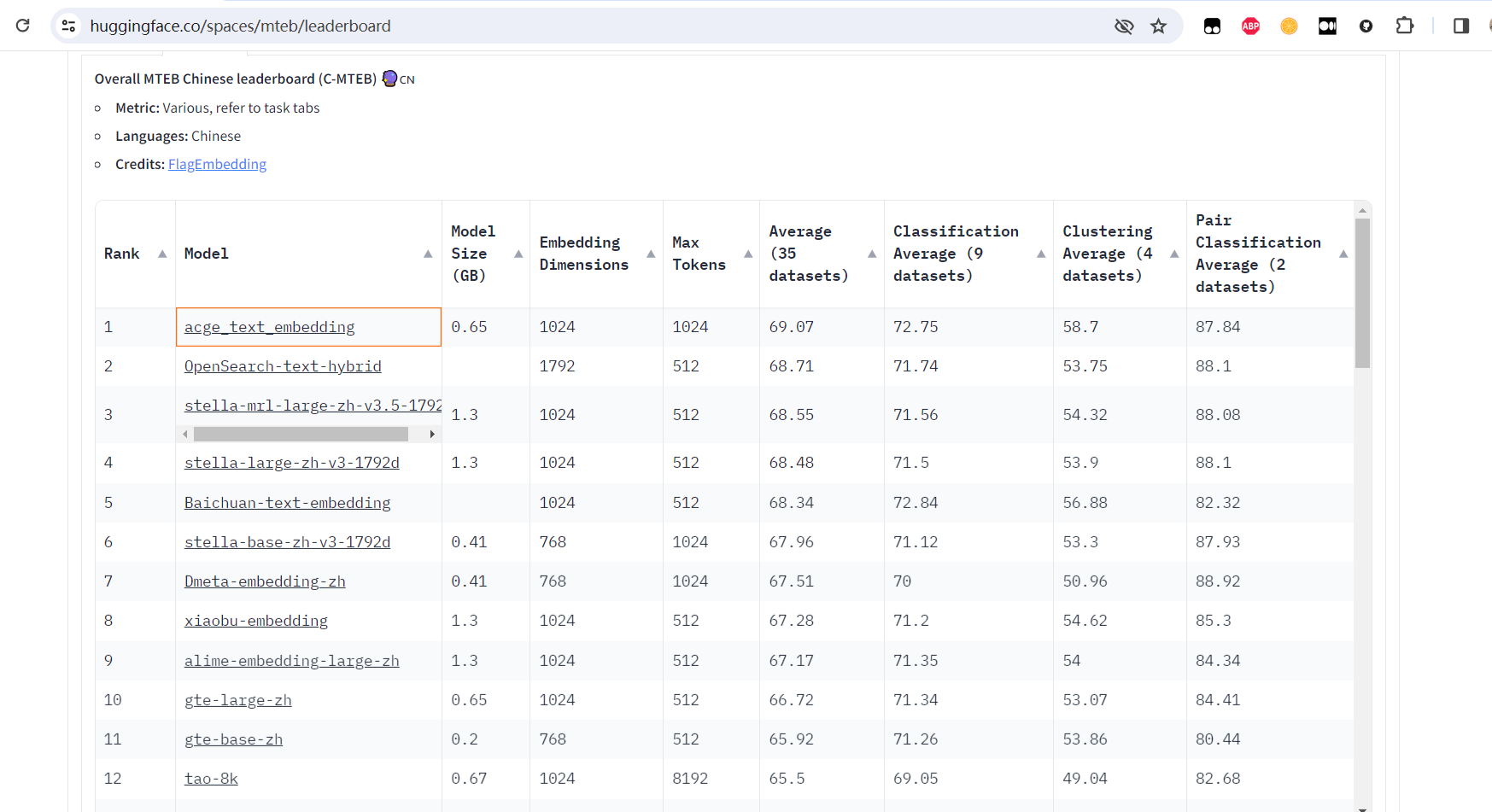1492x812 pixels.
Task: Open the Adblock Plus extension
Action: (1250, 26)
